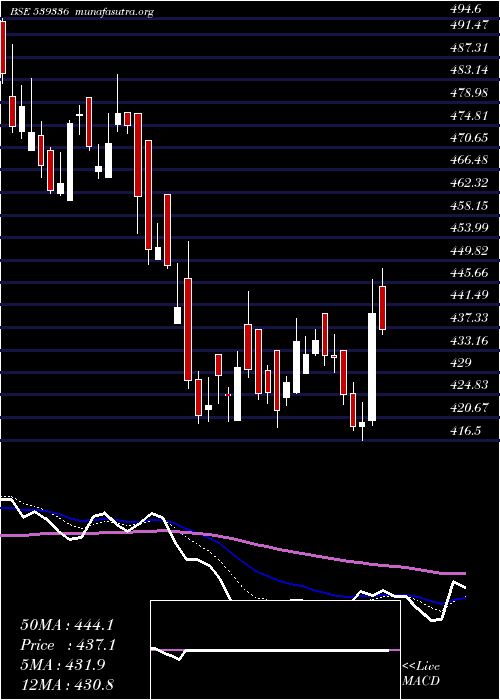
Task: Click inside the MACD inset chart box
Action: [x=275, y=650]
